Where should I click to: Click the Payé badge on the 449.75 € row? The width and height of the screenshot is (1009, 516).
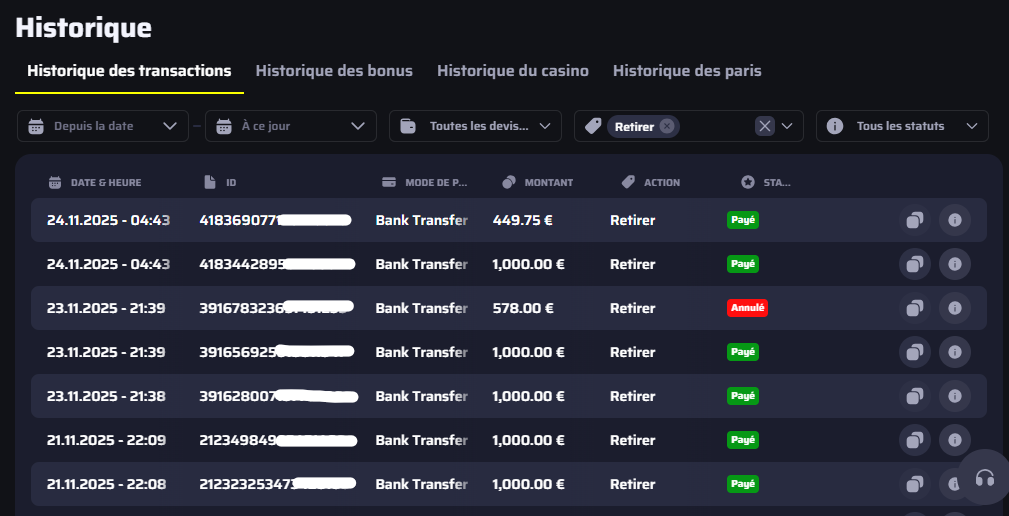coord(743,220)
